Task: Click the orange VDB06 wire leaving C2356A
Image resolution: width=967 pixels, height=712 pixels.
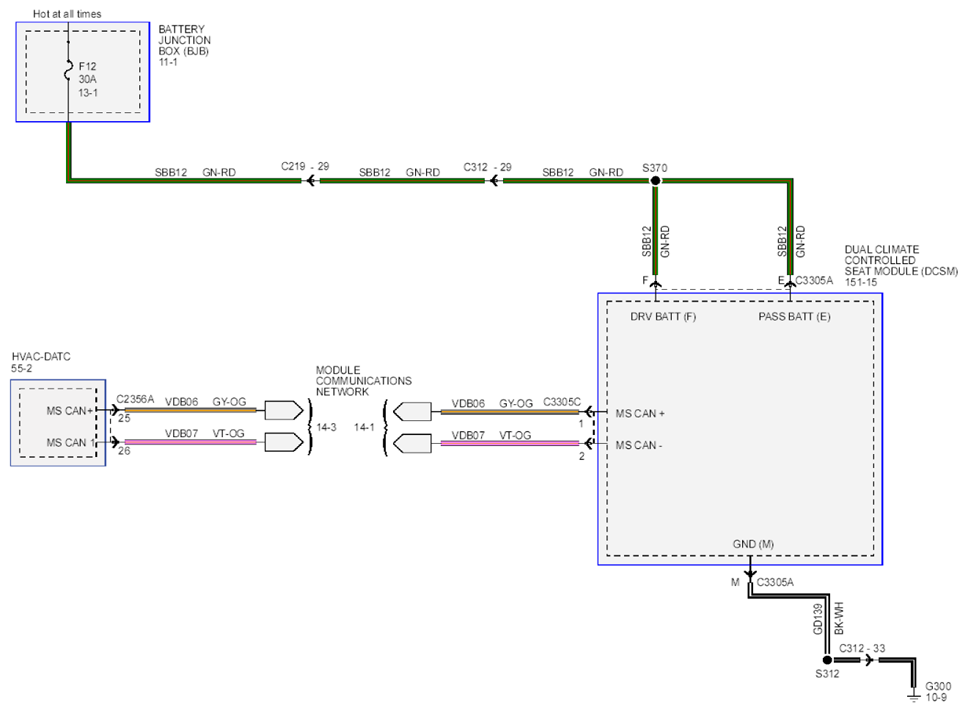Action: [x=191, y=410]
